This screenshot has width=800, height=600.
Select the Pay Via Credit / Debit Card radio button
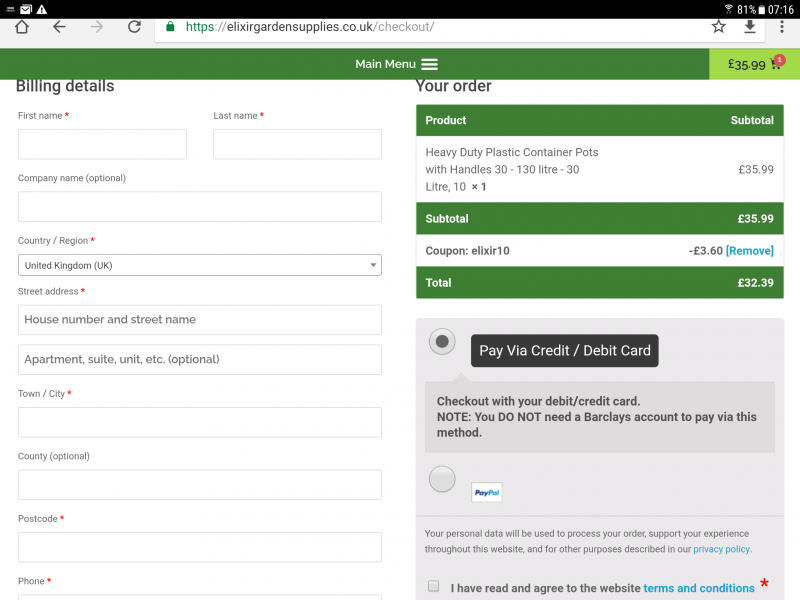coord(442,342)
